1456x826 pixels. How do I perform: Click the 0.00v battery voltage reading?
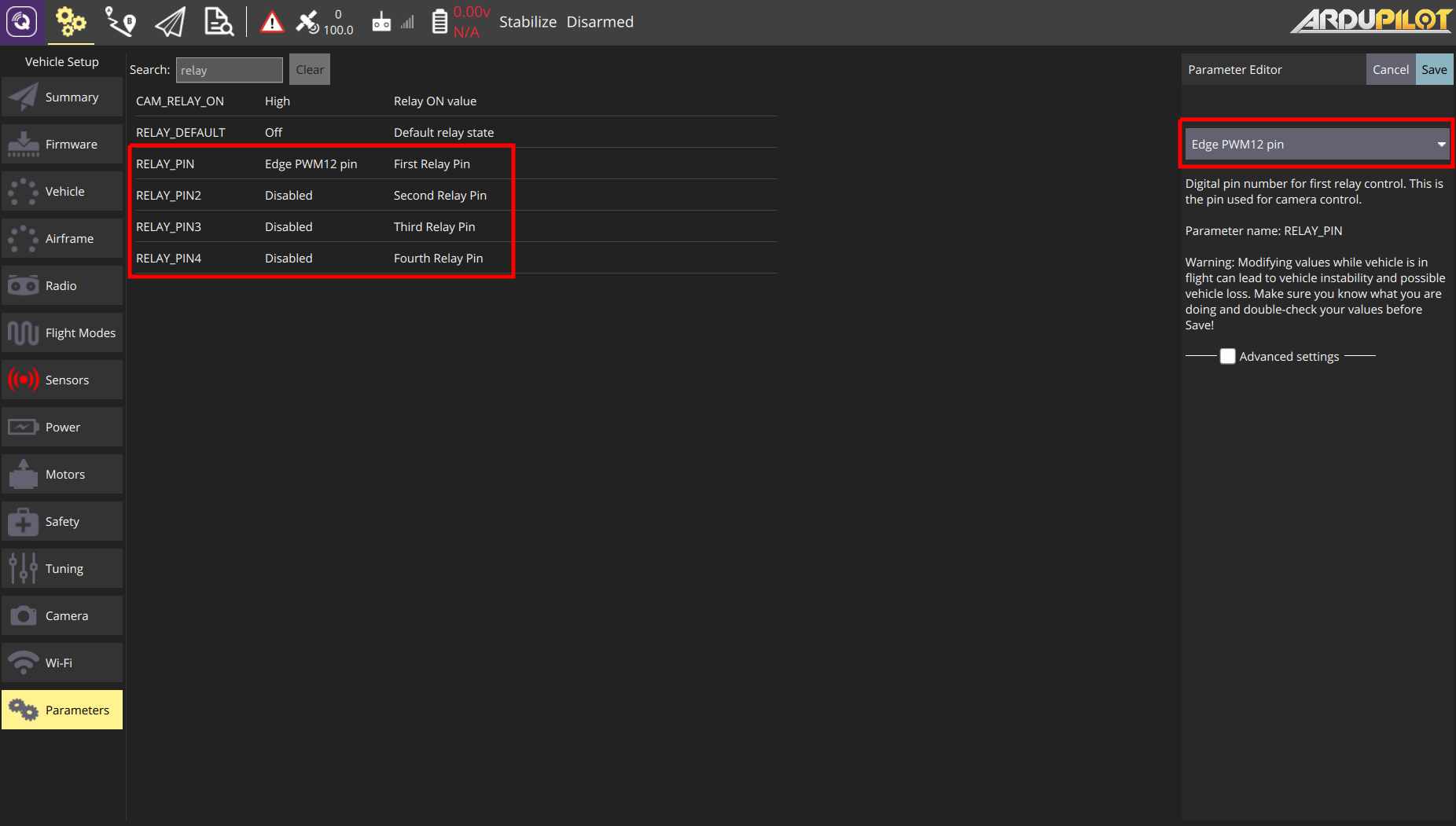coord(472,13)
